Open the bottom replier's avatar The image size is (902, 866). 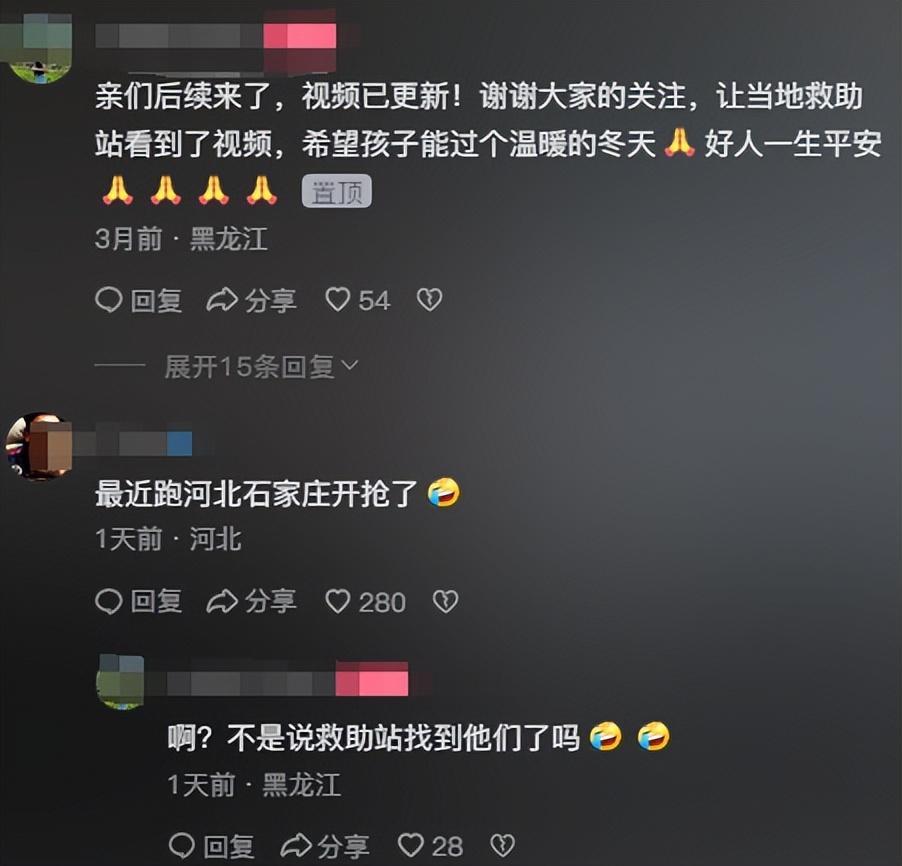120,681
